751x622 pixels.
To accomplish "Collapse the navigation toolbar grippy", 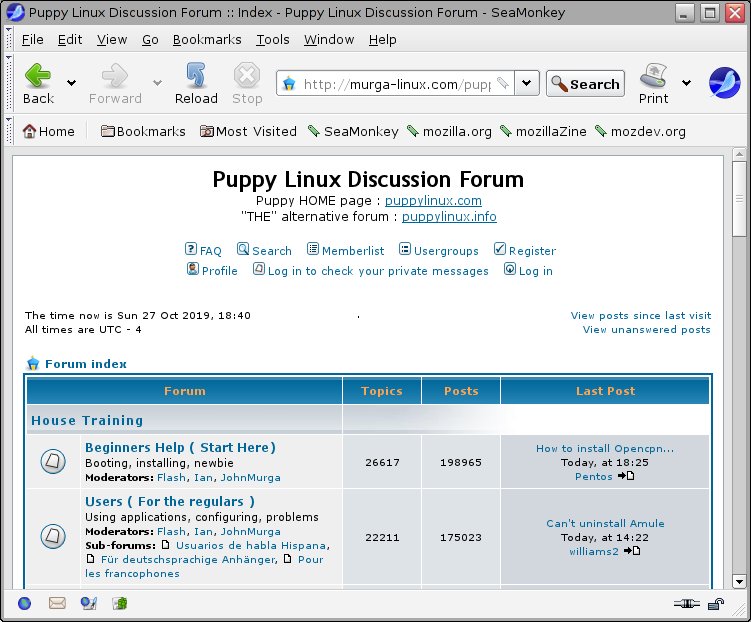I will [x=9, y=82].
